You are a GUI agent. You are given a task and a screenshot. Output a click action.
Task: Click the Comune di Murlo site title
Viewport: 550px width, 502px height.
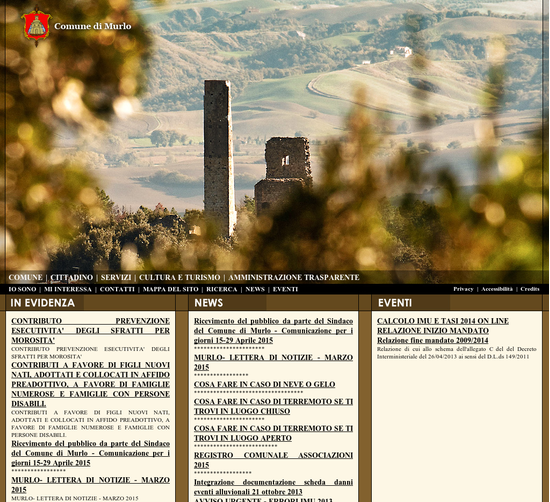pyautogui.click(x=93, y=26)
